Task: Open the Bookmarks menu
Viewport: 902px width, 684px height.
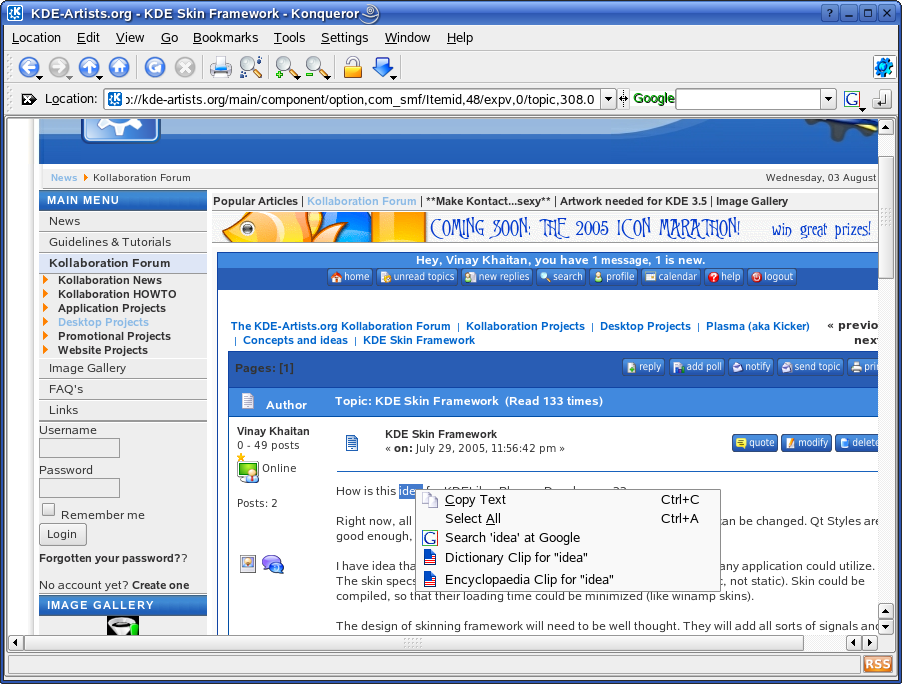Action: 226,38
